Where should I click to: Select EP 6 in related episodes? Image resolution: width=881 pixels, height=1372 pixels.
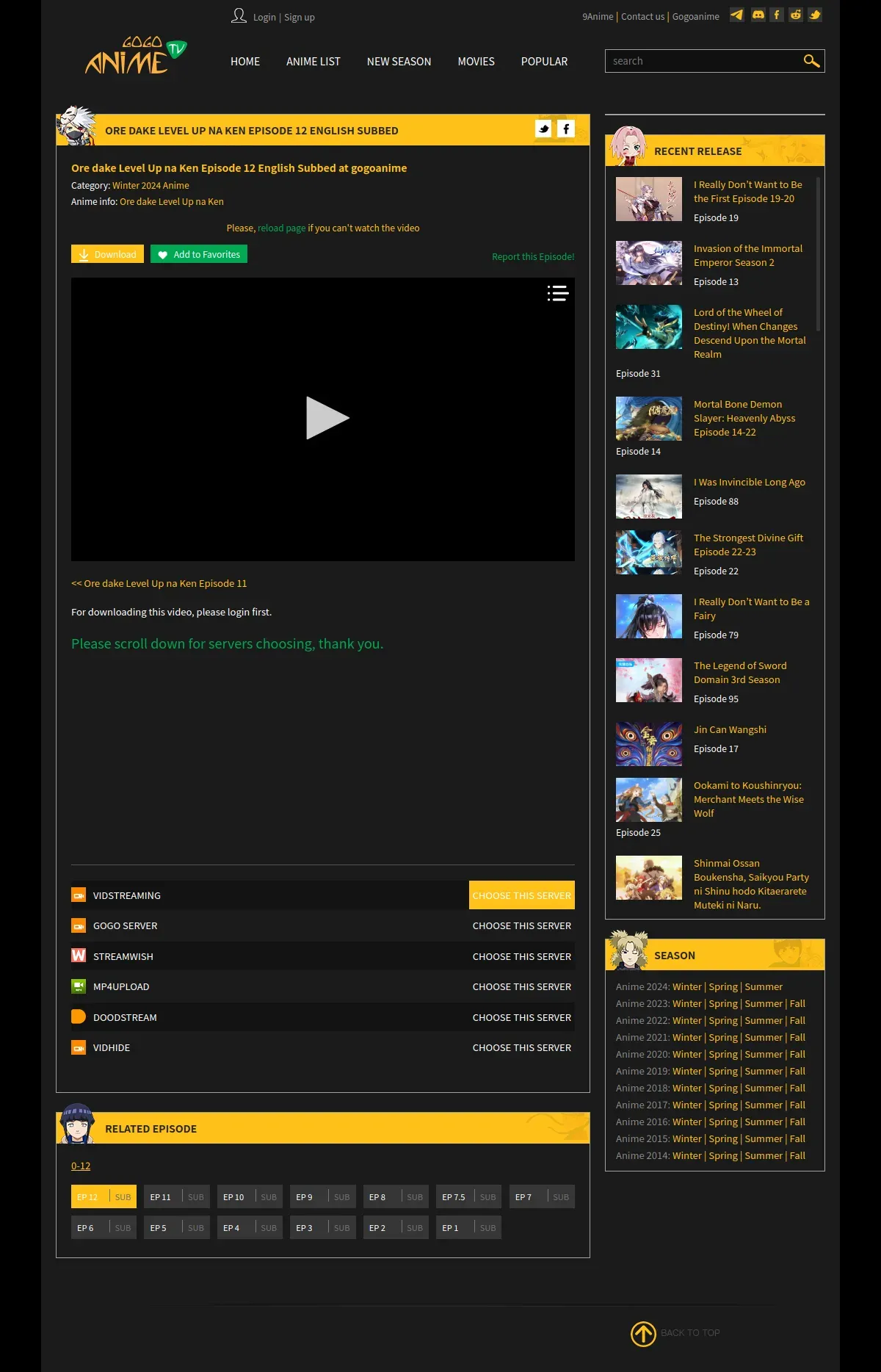coord(104,1227)
